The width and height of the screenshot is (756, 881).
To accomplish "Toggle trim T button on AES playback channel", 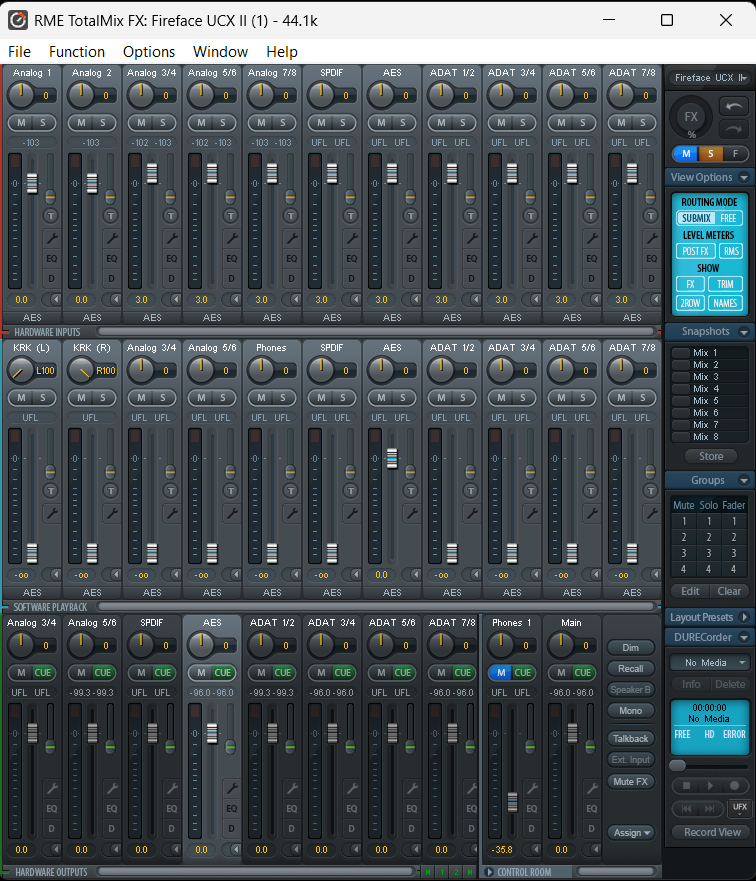I will pyautogui.click(x=411, y=491).
